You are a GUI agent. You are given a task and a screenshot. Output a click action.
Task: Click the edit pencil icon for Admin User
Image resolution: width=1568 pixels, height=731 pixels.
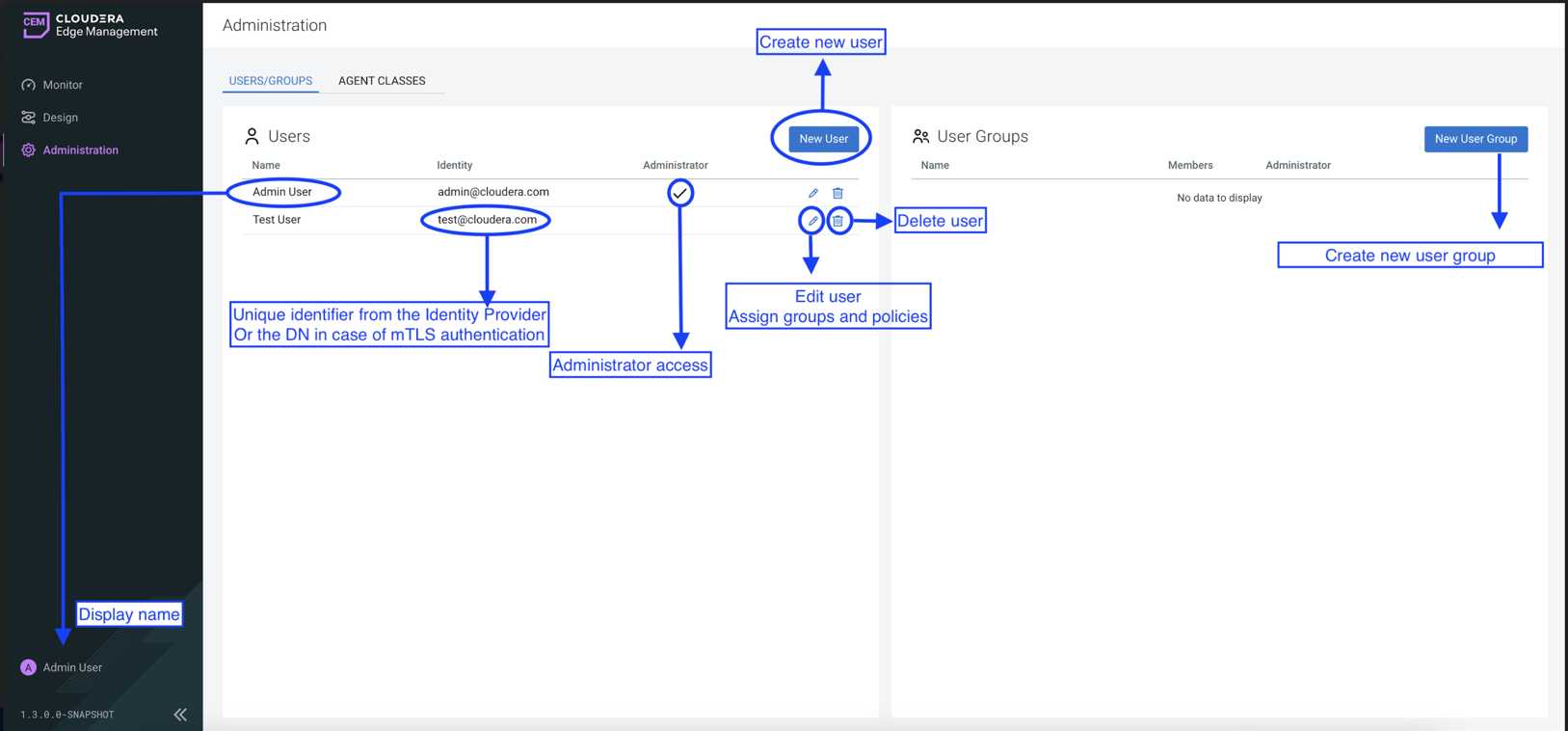point(812,193)
